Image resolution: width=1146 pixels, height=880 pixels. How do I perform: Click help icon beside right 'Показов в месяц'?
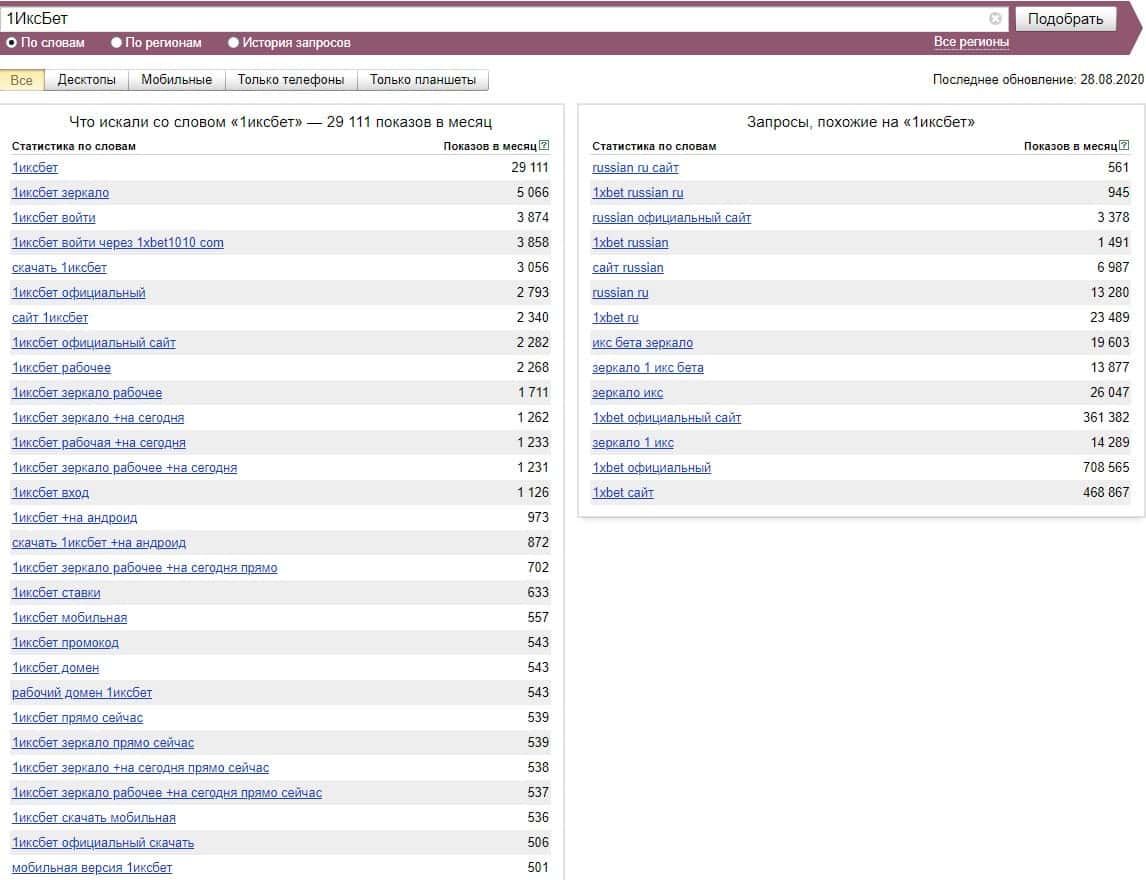[x=1124, y=146]
